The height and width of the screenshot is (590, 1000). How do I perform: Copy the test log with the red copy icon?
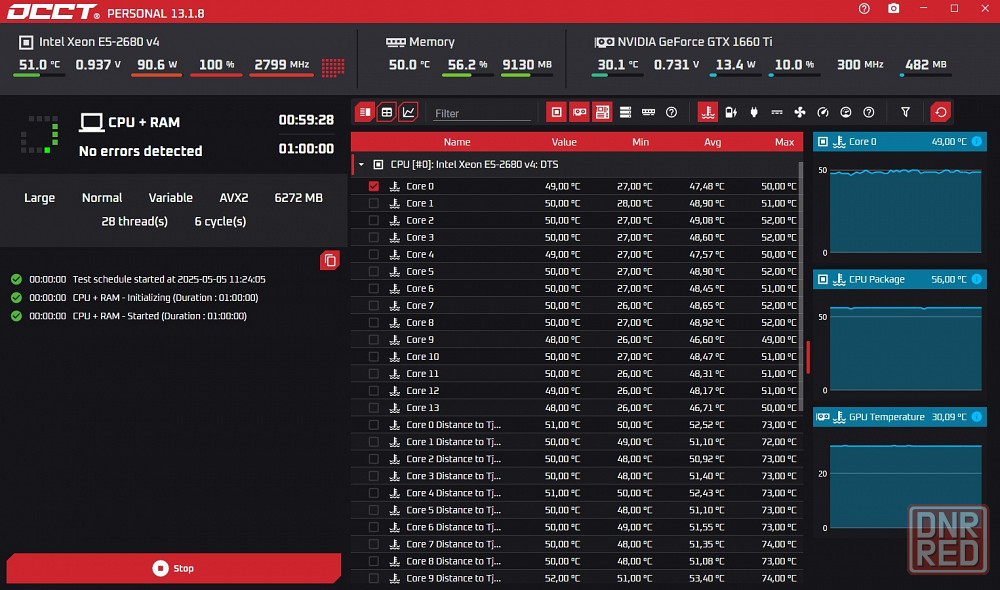330,260
